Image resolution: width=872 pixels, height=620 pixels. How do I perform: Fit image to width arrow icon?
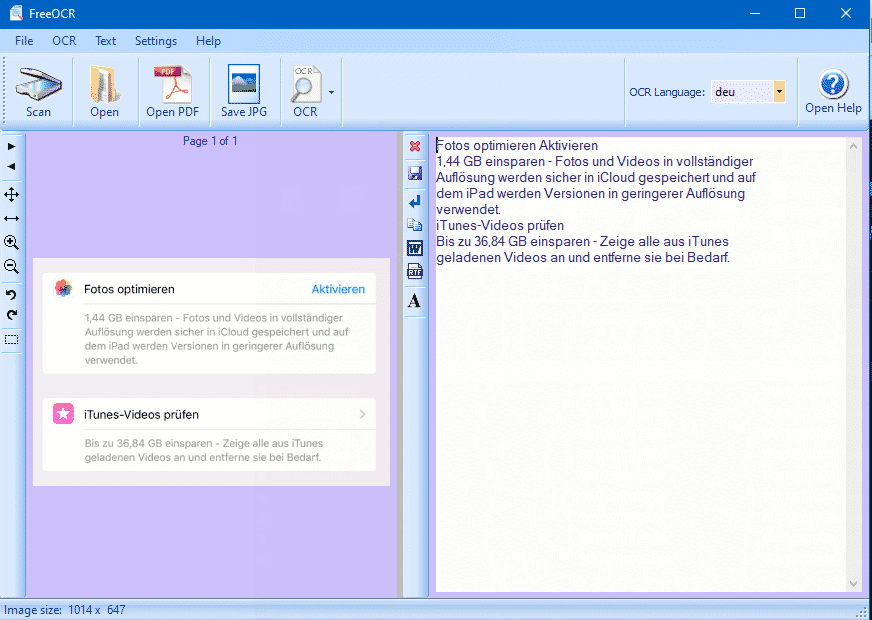pos(12,218)
